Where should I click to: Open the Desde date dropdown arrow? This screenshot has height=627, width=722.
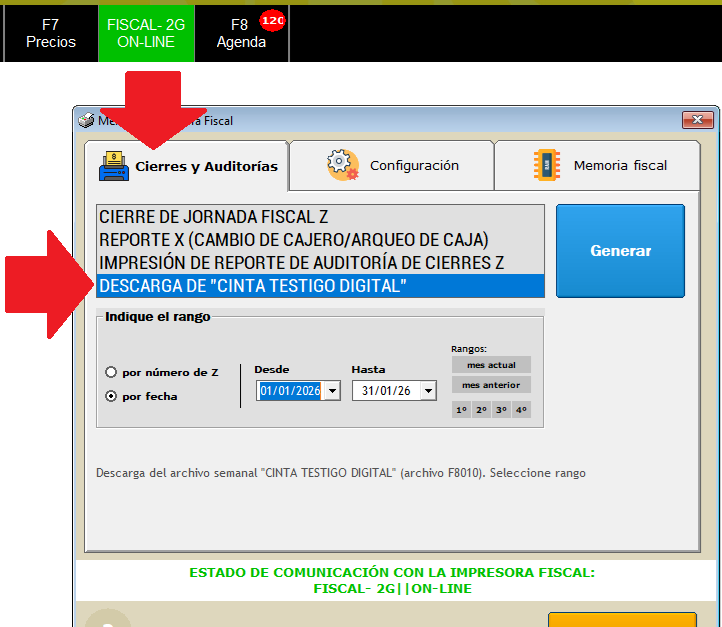[x=332, y=391]
